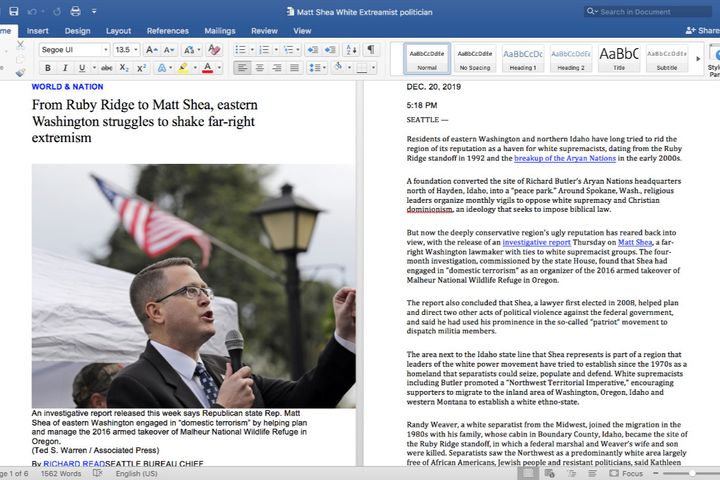This screenshot has width=720, height=480.
Task: Click the Cut scissors icon
Action: coord(20,45)
